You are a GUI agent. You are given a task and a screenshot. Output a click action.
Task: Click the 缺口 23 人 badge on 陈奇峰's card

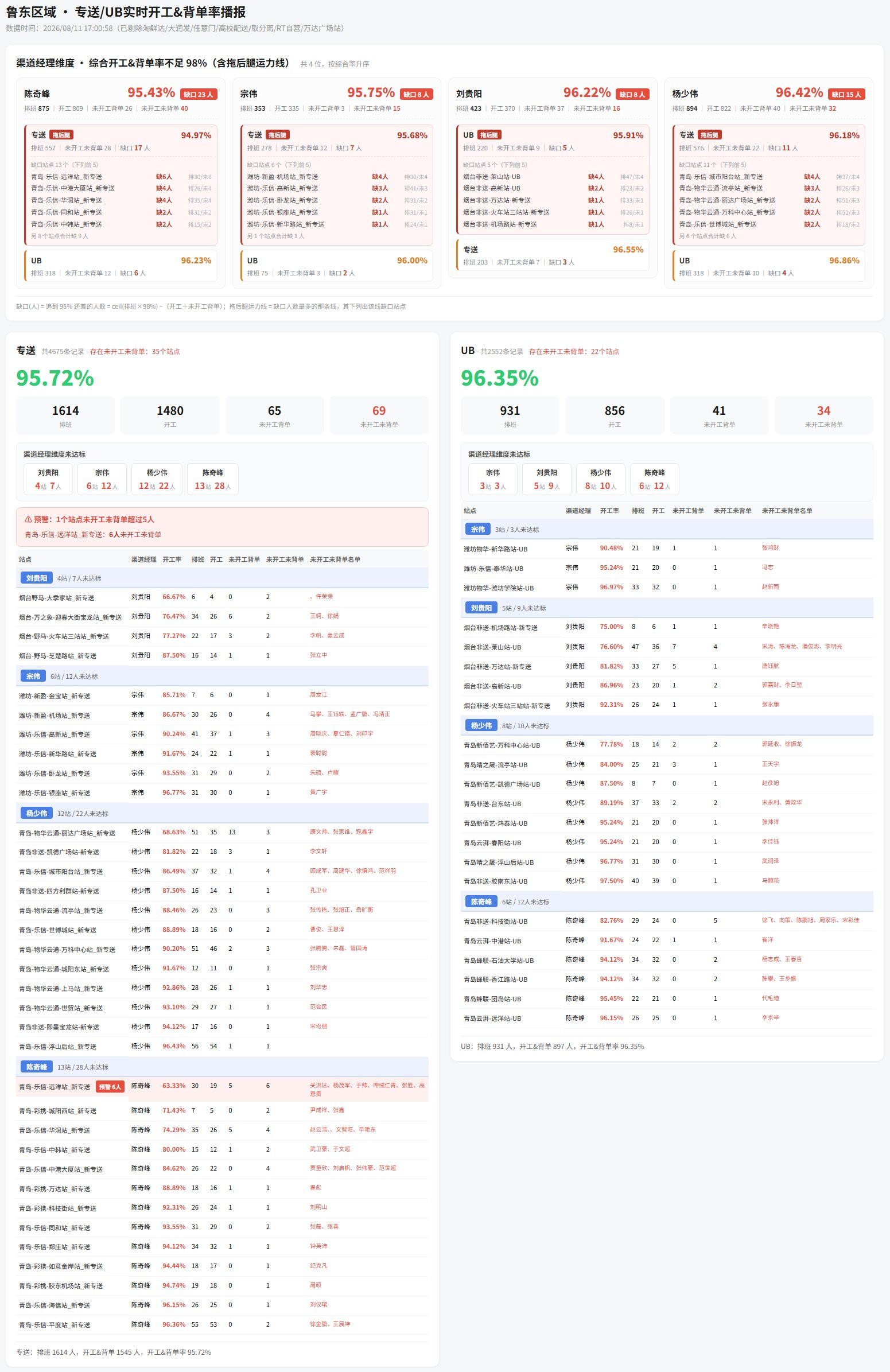pos(199,94)
